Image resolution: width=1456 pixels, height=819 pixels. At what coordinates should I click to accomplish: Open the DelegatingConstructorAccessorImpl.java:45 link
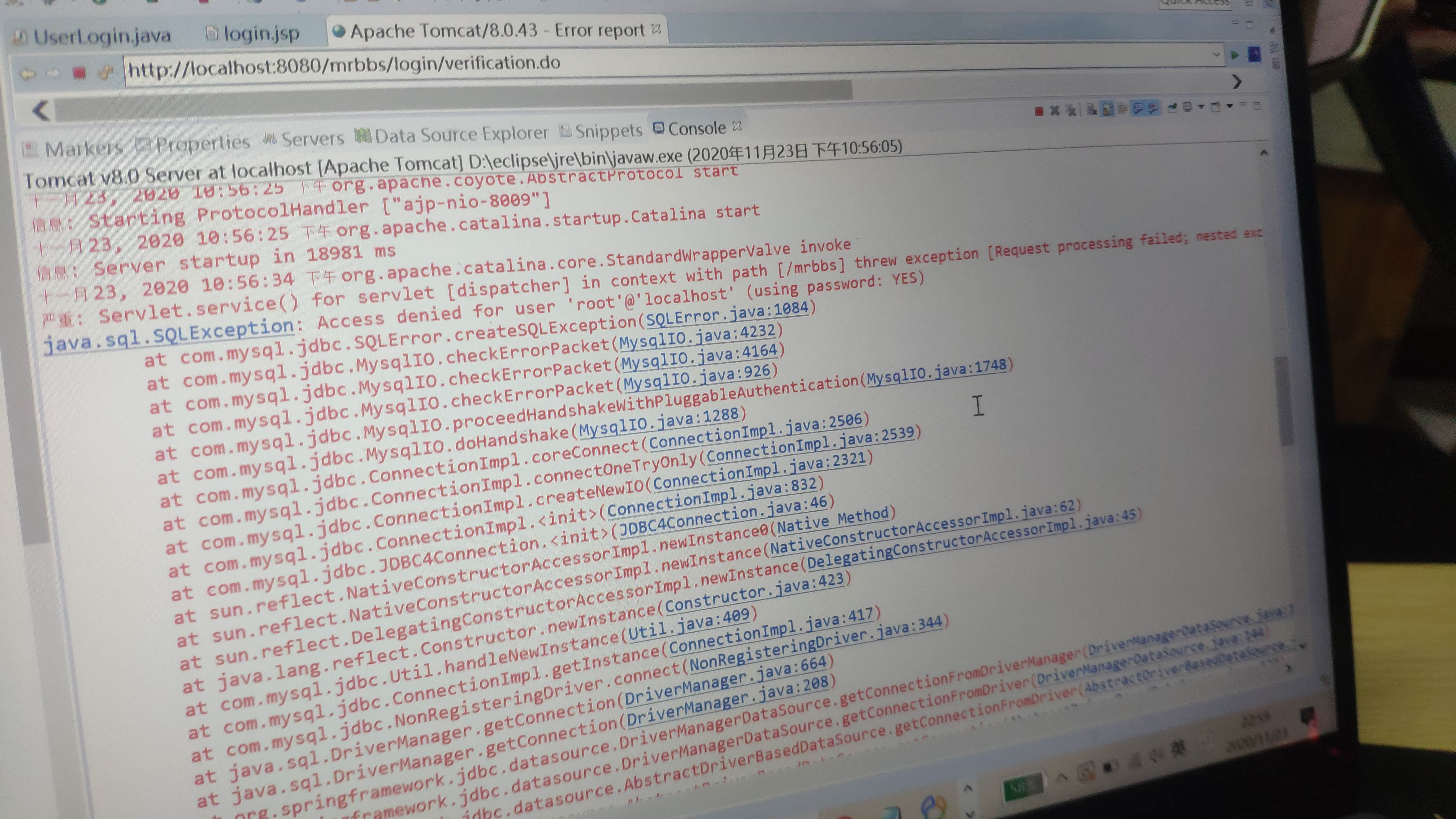coord(972,539)
